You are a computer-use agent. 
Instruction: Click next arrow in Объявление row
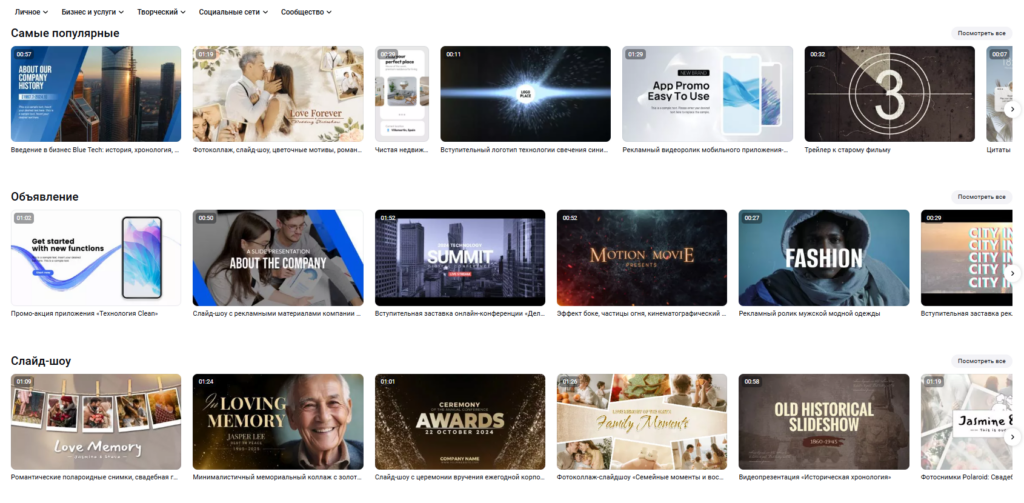pos(1012,273)
